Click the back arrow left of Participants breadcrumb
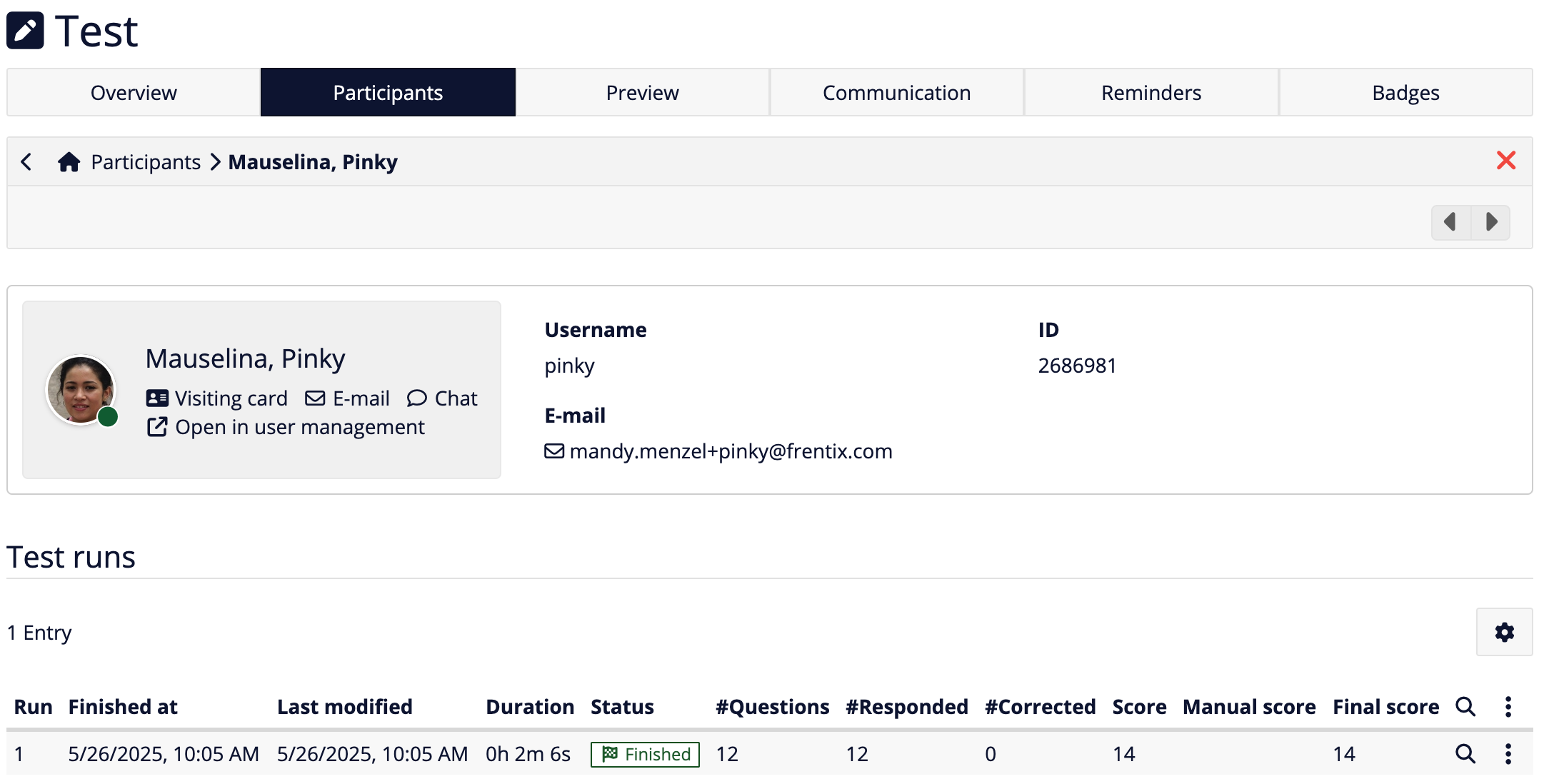This screenshot has width=1544, height=784. (26, 161)
